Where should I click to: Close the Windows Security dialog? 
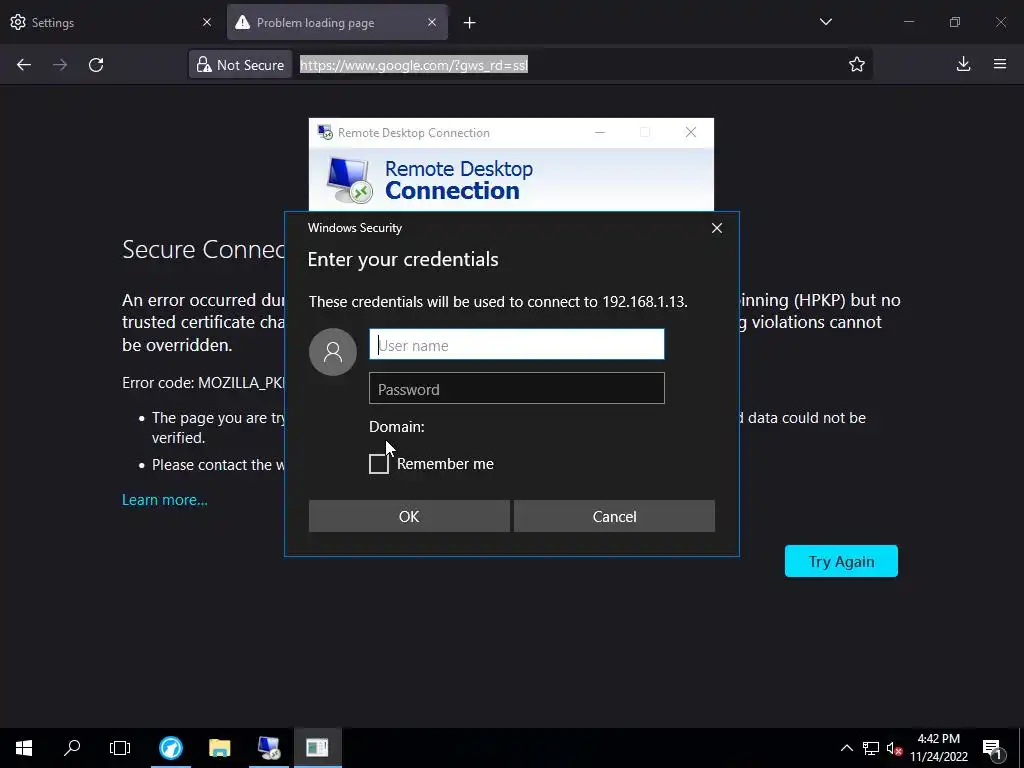pos(716,228)
